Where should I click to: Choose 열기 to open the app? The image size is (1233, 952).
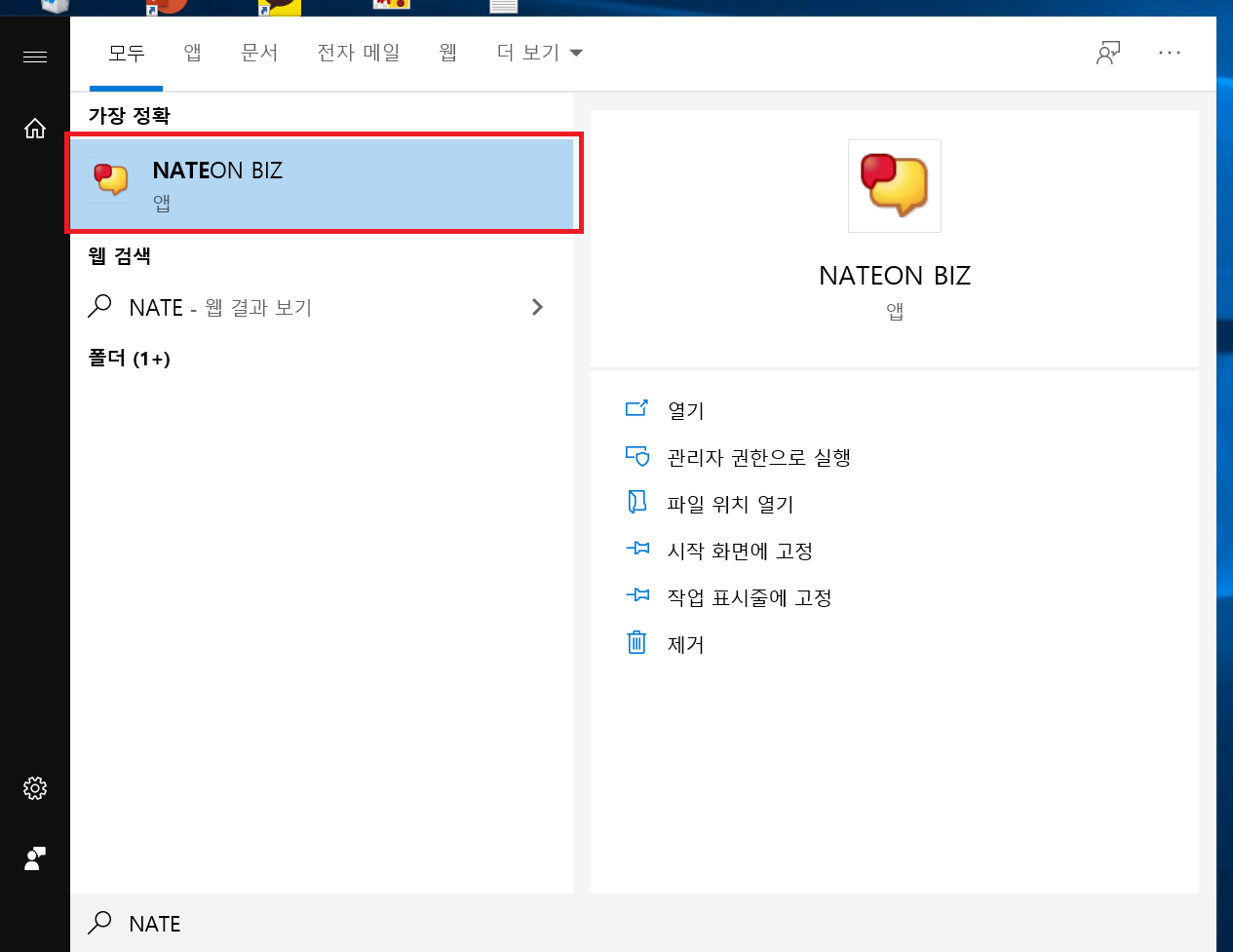coord(685,410)
